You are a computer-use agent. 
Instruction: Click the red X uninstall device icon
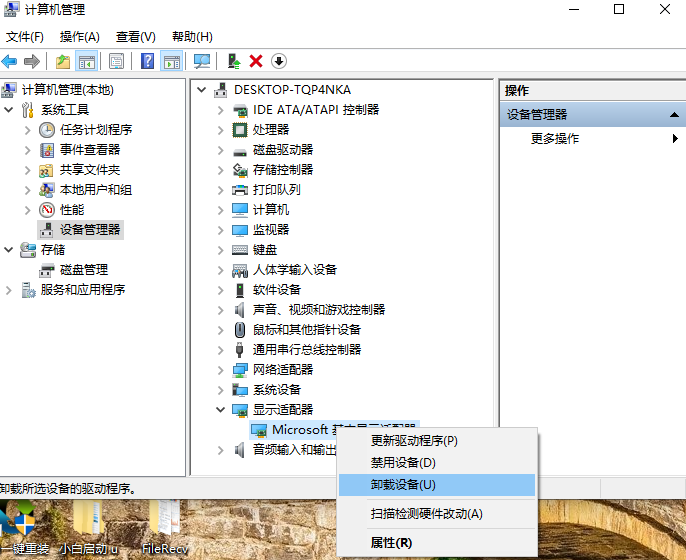(256, 61)
